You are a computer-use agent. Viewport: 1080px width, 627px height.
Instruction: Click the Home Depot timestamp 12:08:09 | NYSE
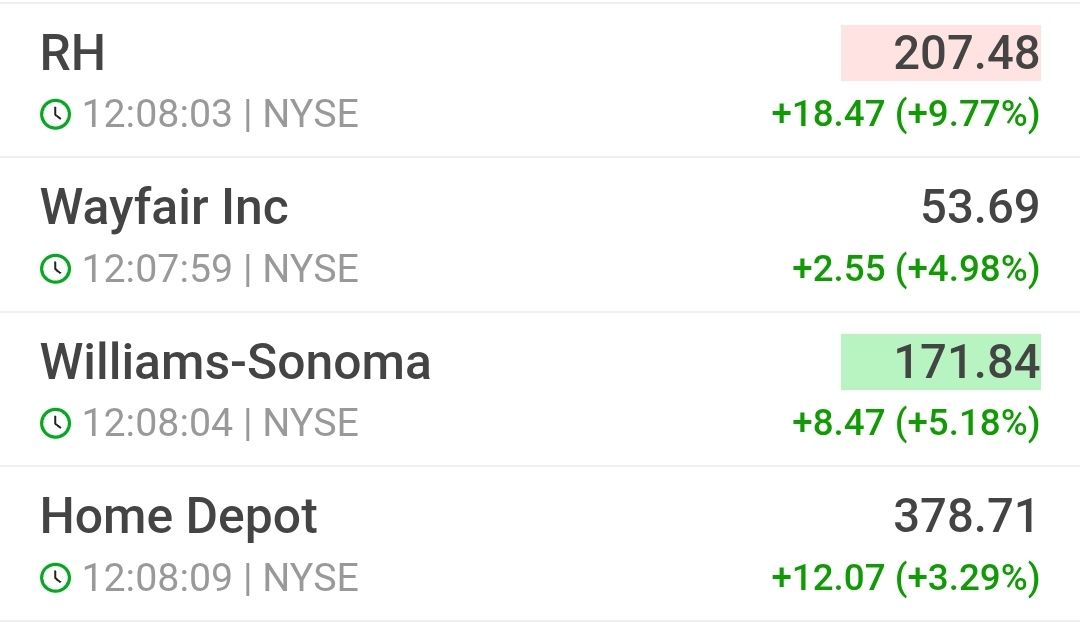click(220, 577)
